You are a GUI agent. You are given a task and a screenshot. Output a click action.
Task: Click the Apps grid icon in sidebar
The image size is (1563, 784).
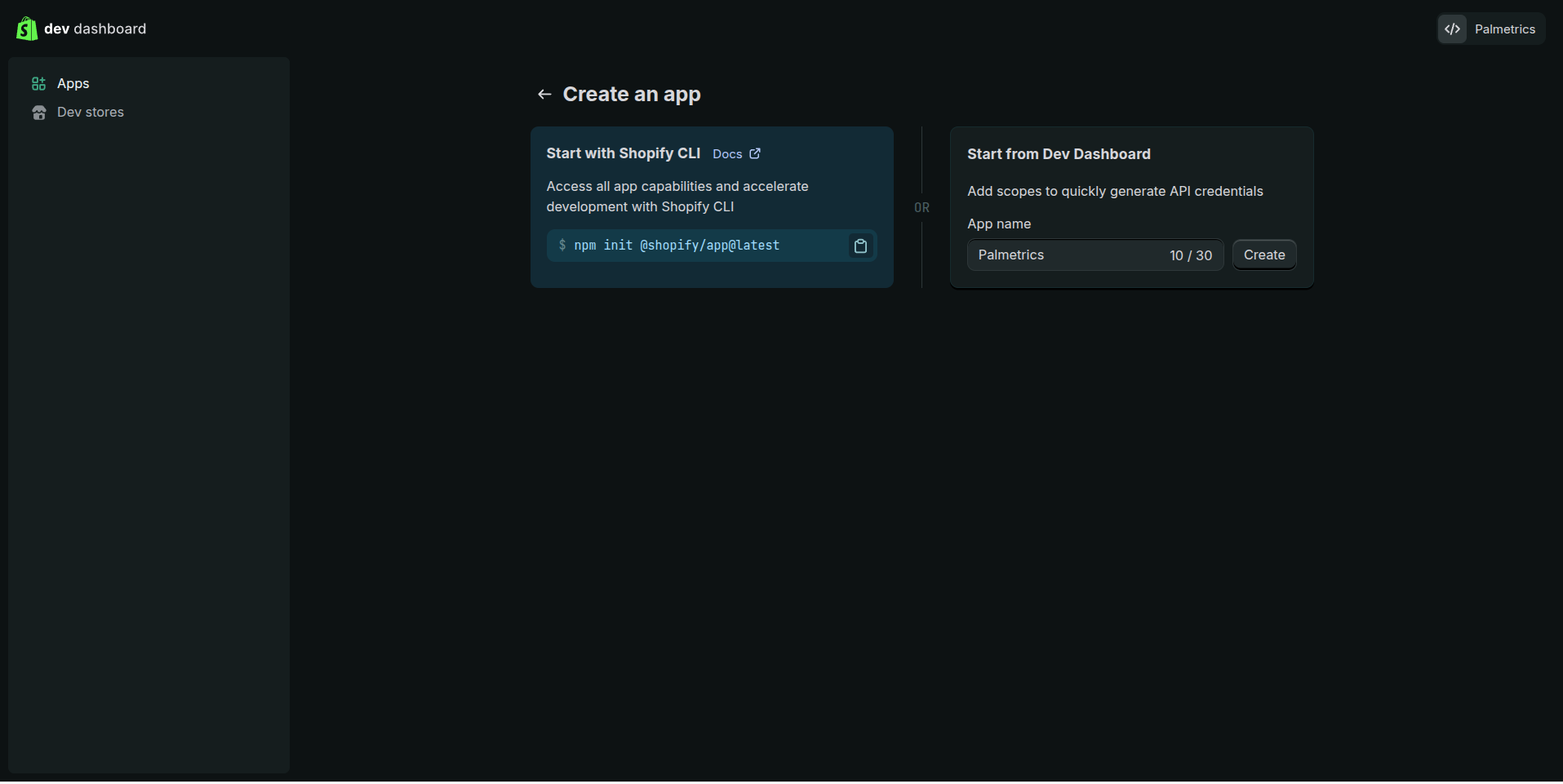click(x=38, y=84)
